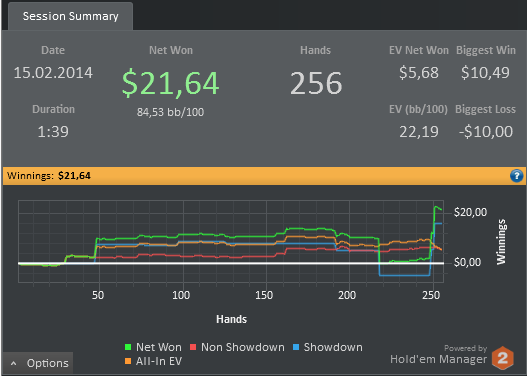Click the Biggest Loss -$10,00 value
This screenshot has width=527, height=376.
pos(486,131)
